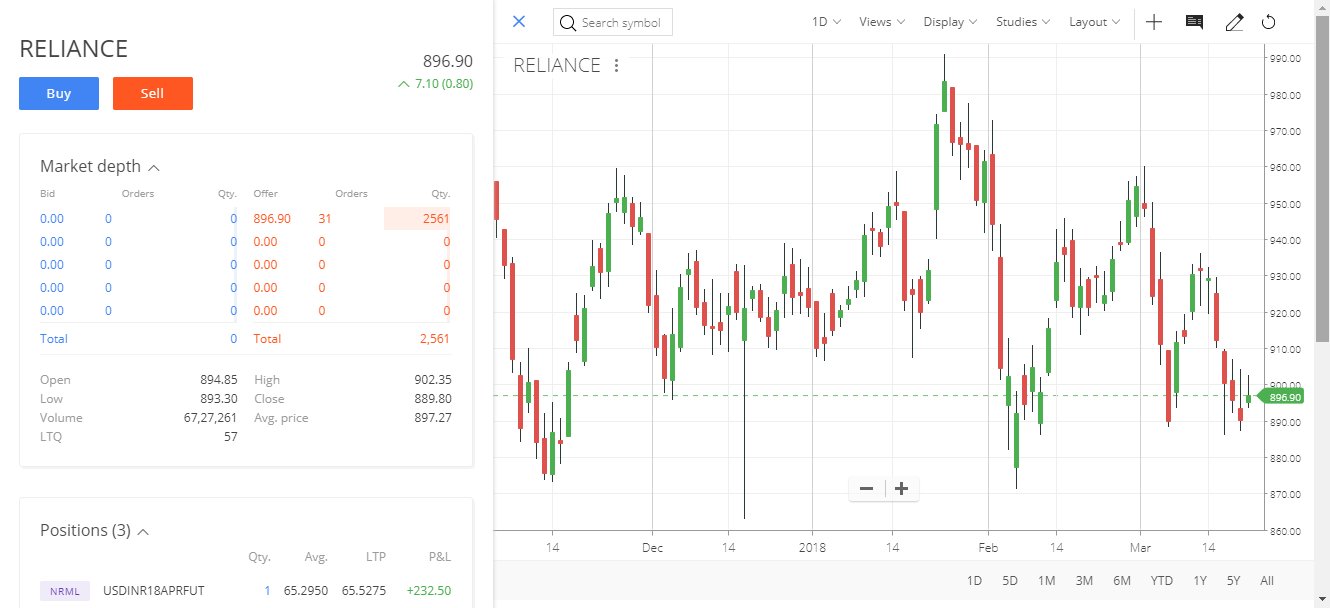Viewport: 1330px width, 608px height.
Task: Select the 1M range
Action: pos(1046,581)
